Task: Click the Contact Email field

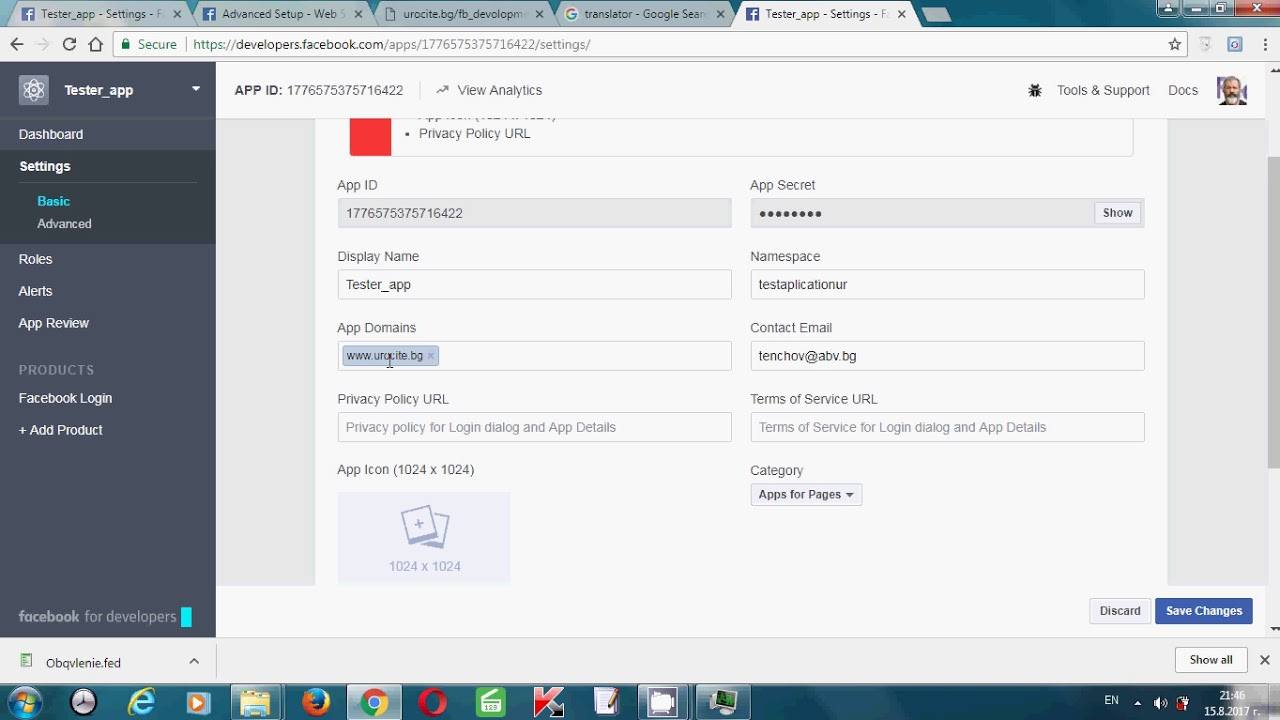Action: tap(947, 356)
